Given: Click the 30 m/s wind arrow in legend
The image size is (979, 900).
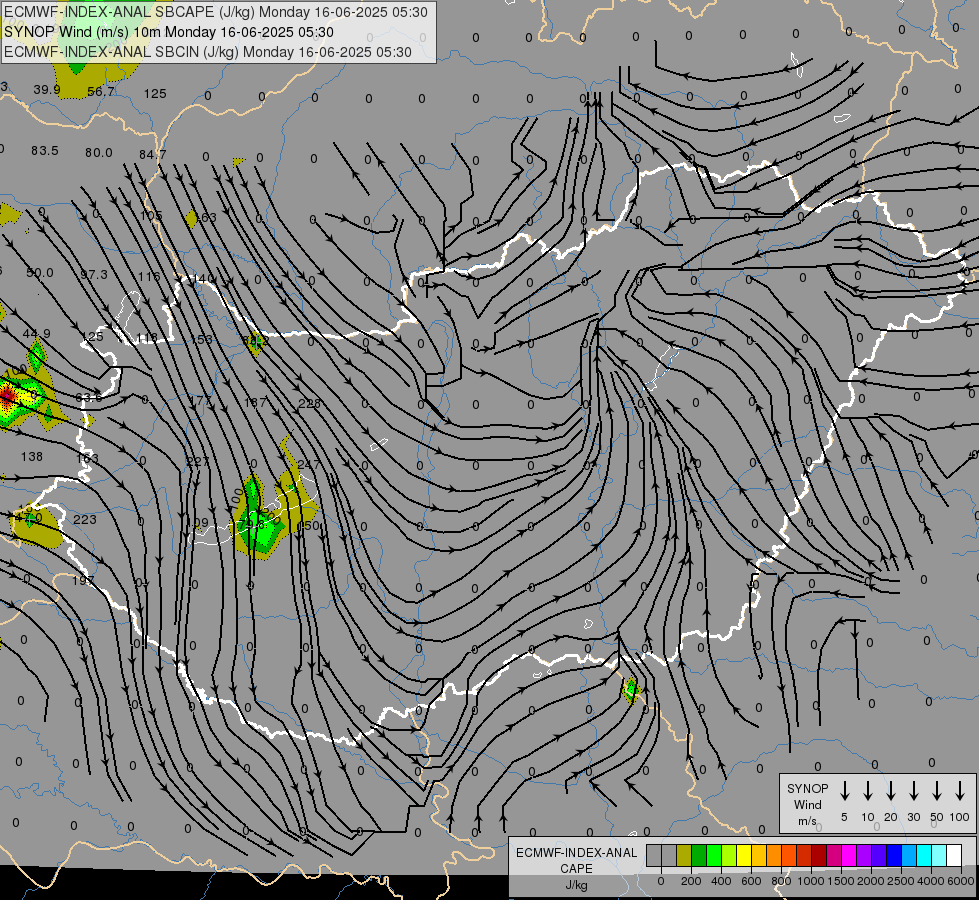Looking at the screenshot, I should (913, 791).
